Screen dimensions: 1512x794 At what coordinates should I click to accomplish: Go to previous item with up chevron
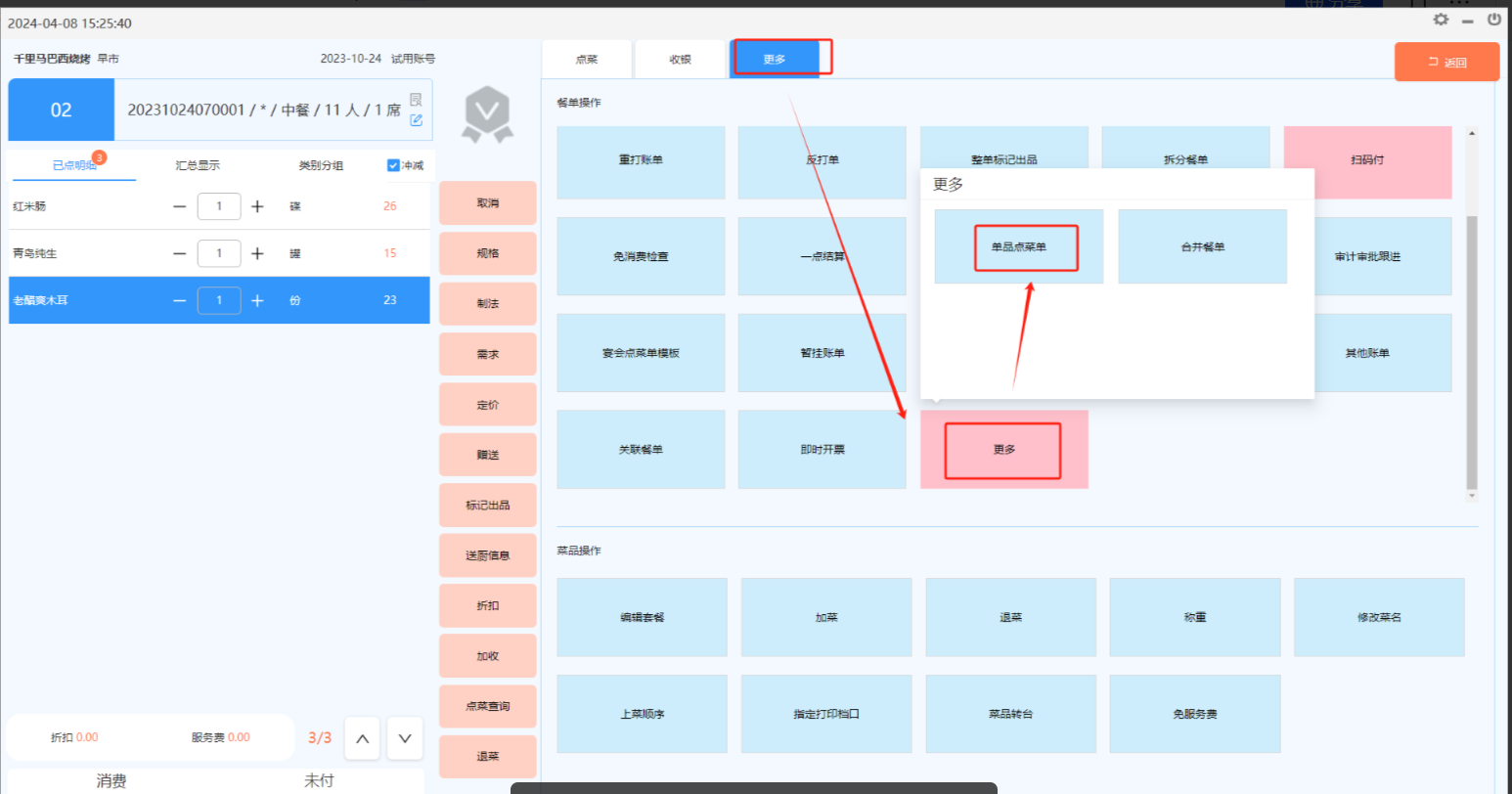362,738
